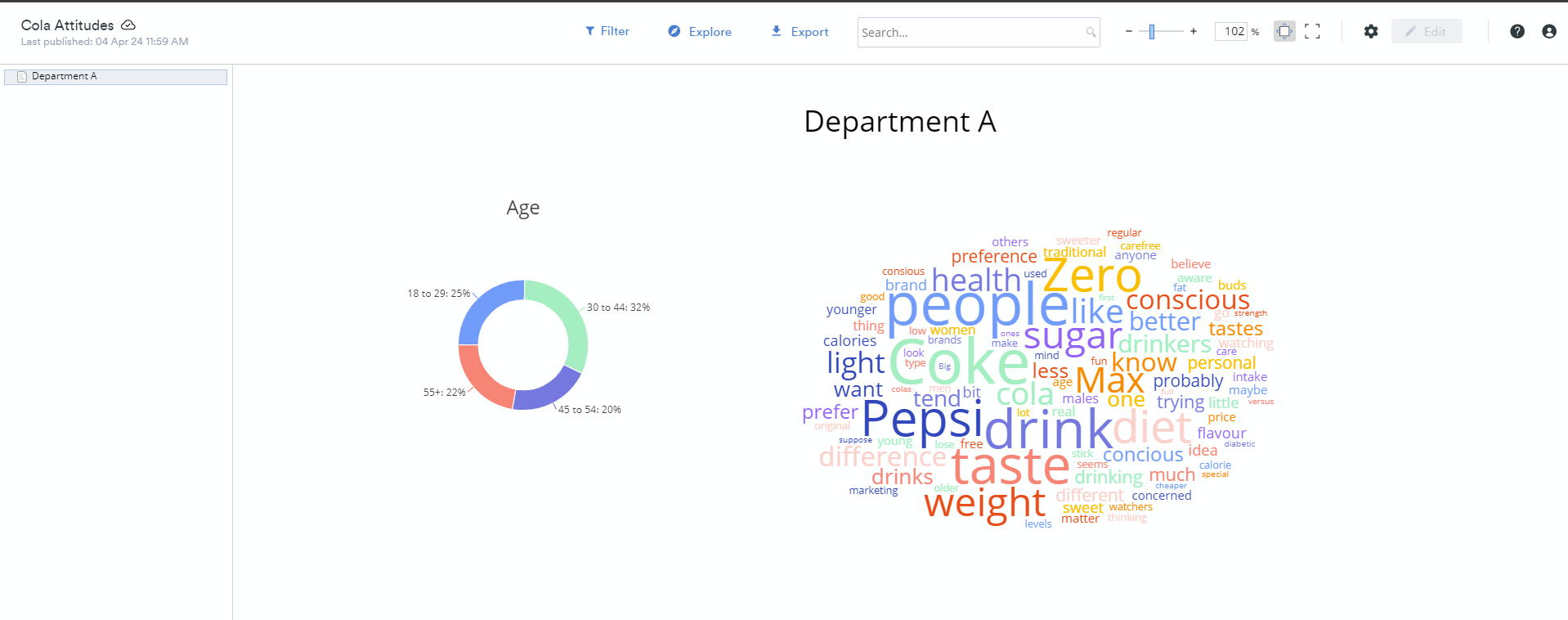The image size is (1568, 620).
Task: Click the word 'health' in word cloud
Action: tap(976, 281)
